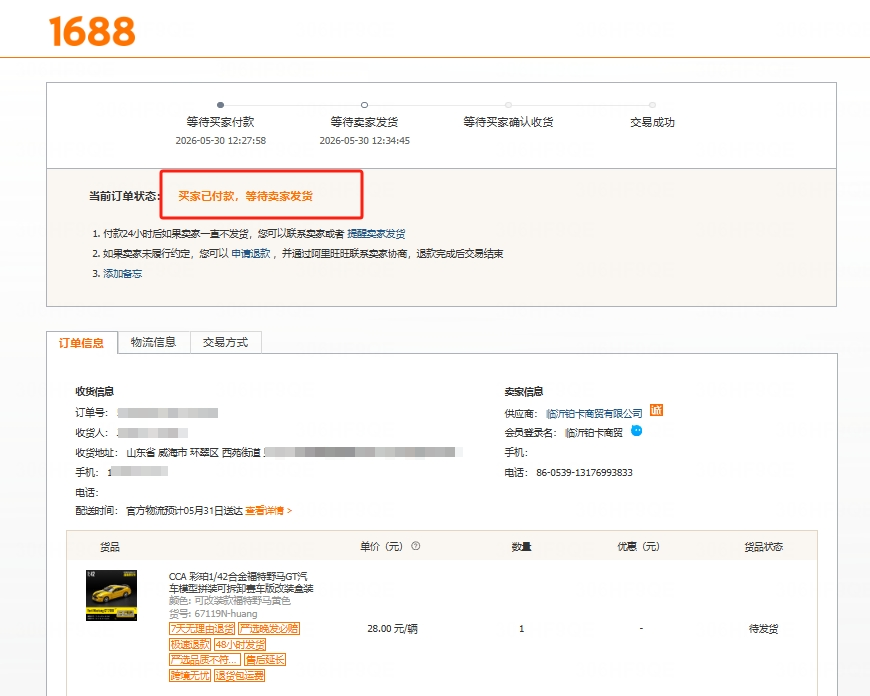
Task: Click the 退货包运费 tag
Action: pyautogui.click(x=240, y=675)
